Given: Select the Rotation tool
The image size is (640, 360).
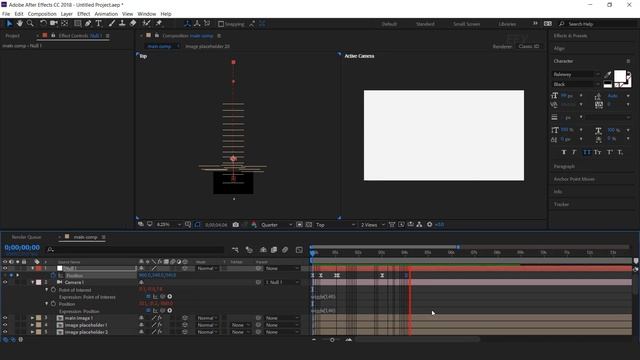Looking at the screenshot, I should [x=43, y=24].
